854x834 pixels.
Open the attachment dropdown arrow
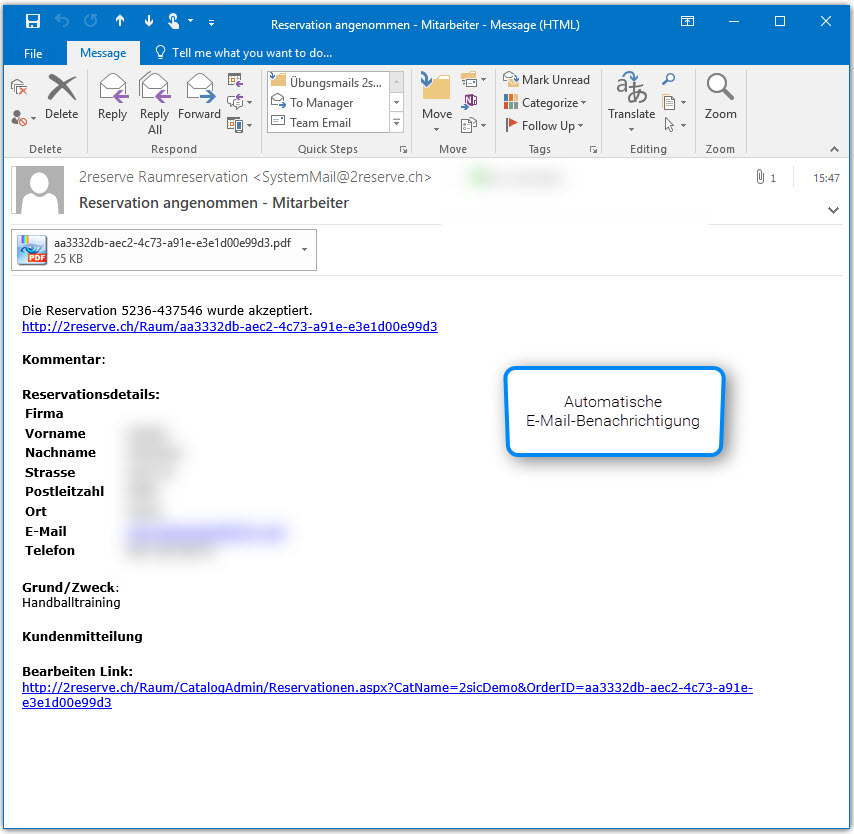[x=306, y=249]
